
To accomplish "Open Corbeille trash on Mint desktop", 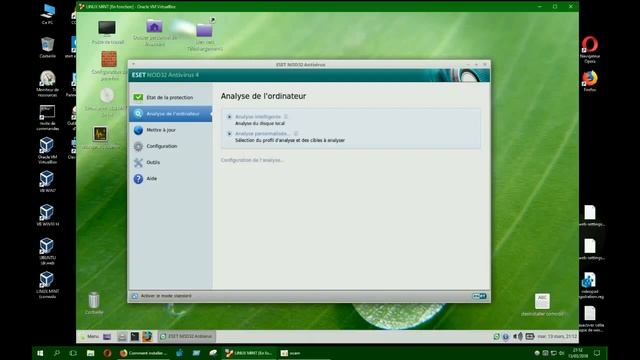I will pyautogui.click(x=94, y=303).
